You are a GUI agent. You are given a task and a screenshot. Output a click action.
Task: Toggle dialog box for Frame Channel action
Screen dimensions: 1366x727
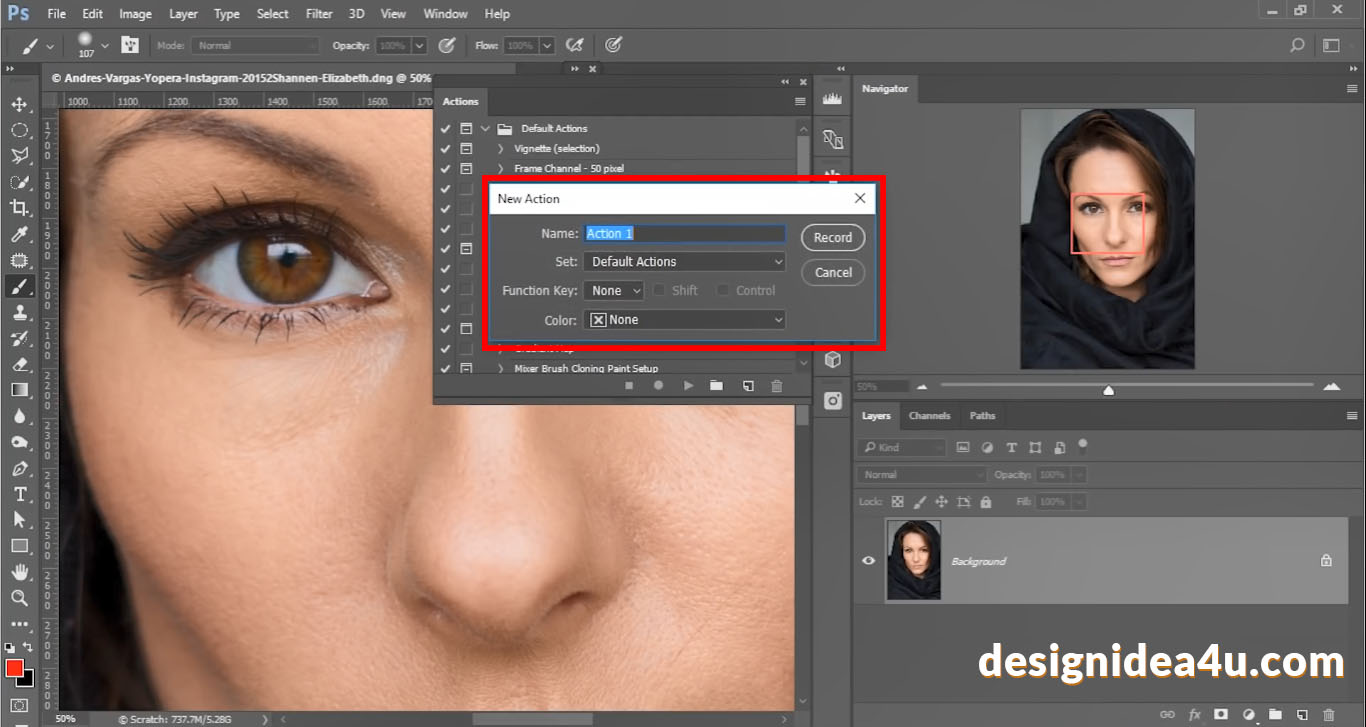[466, 168]
